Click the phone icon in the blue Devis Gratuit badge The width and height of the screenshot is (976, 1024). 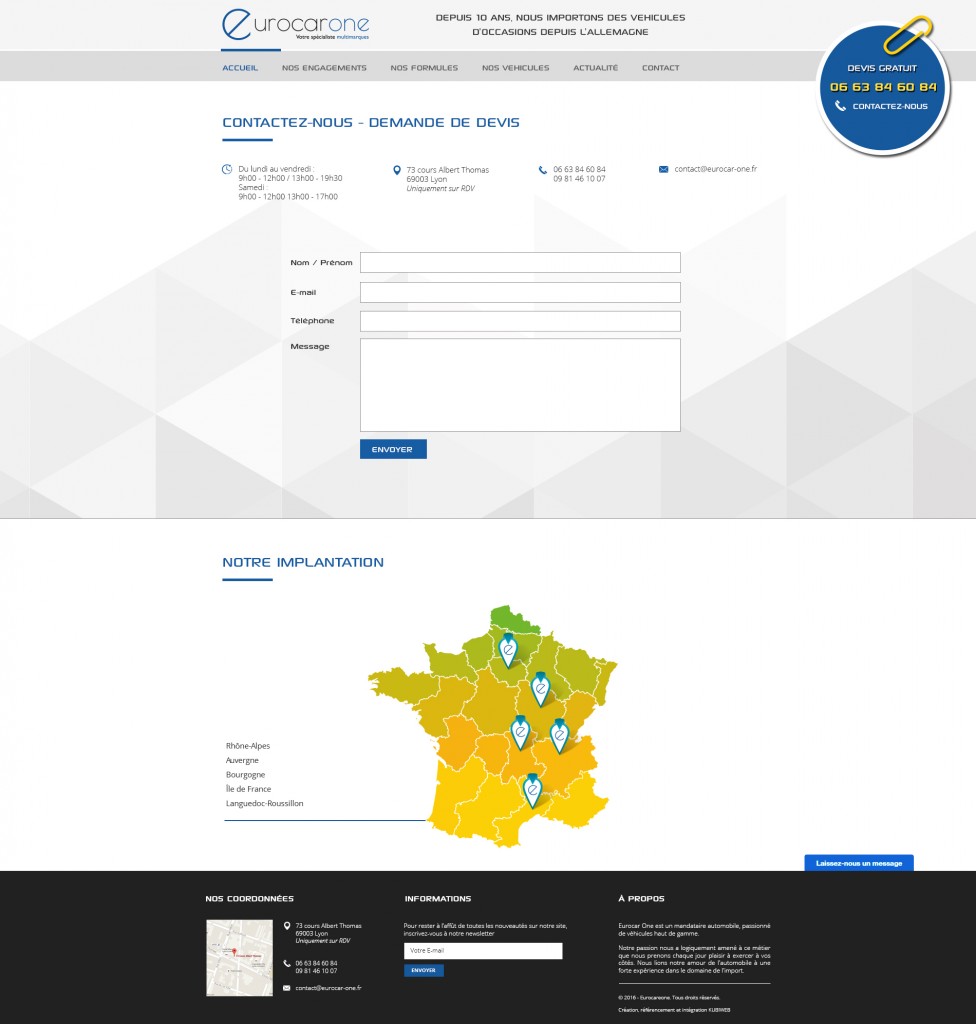tap(841, 106)
